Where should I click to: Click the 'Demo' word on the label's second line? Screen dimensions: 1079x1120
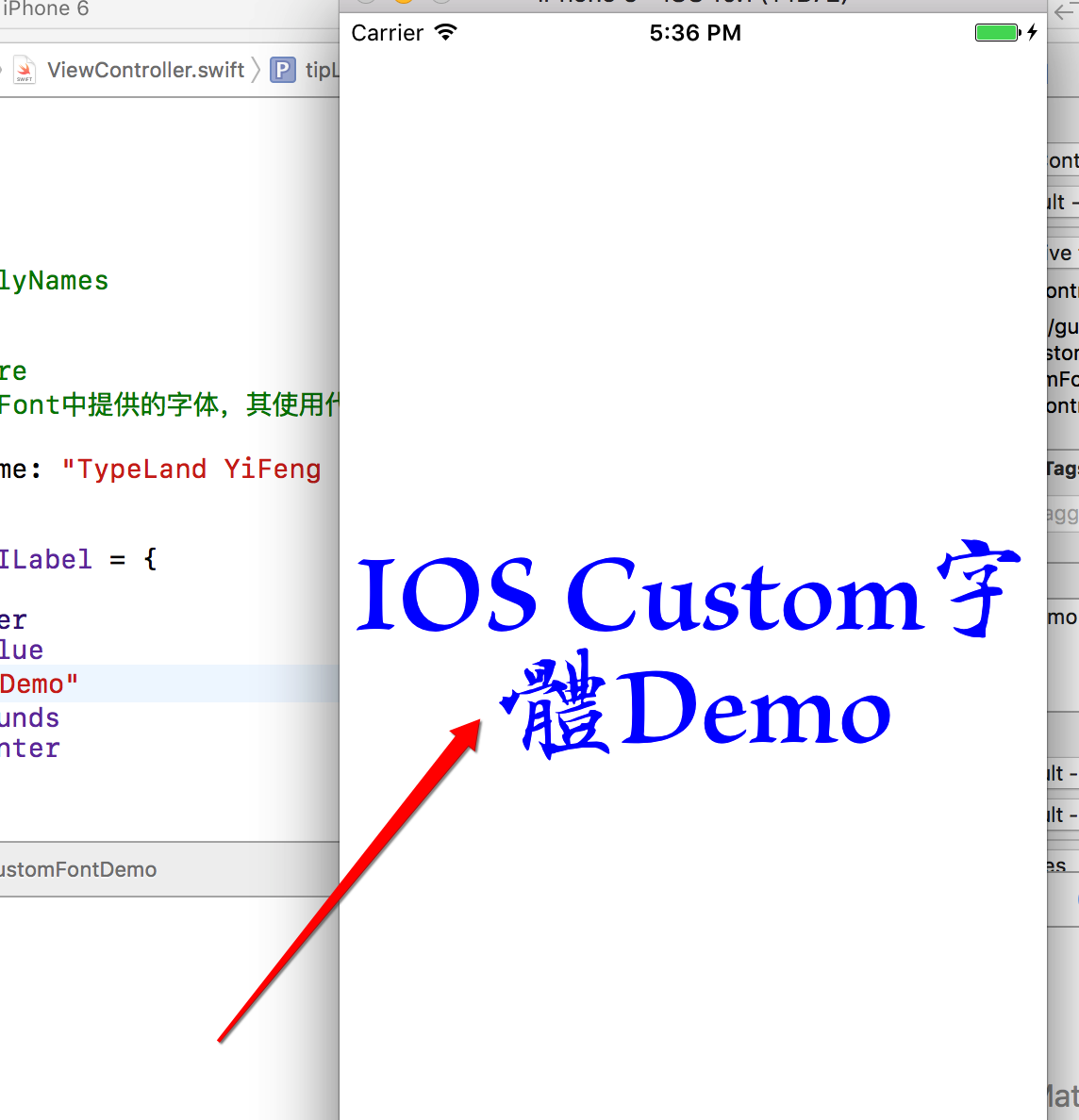756,708
